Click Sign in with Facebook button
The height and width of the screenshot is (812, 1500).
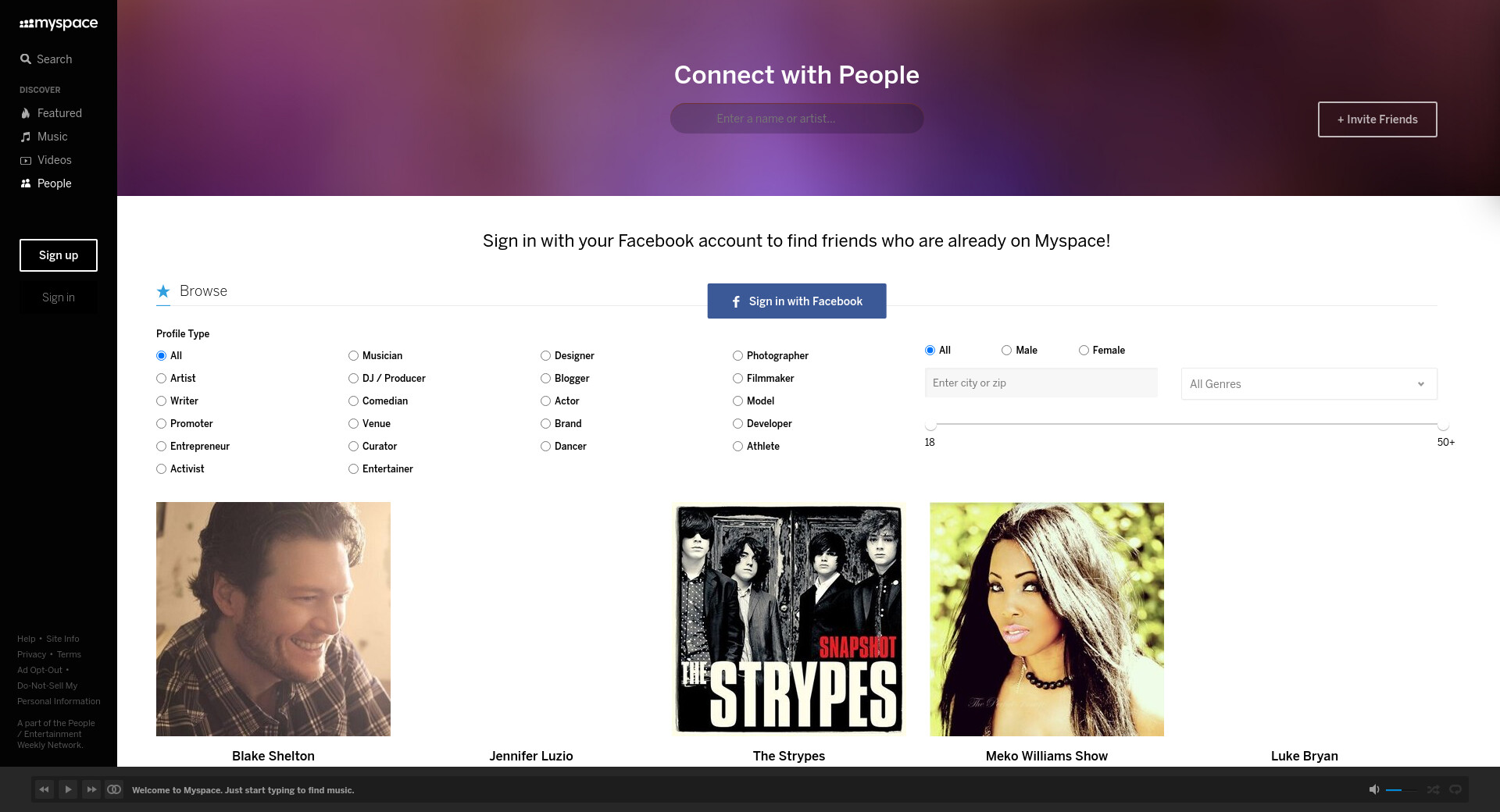coord(797,301)
